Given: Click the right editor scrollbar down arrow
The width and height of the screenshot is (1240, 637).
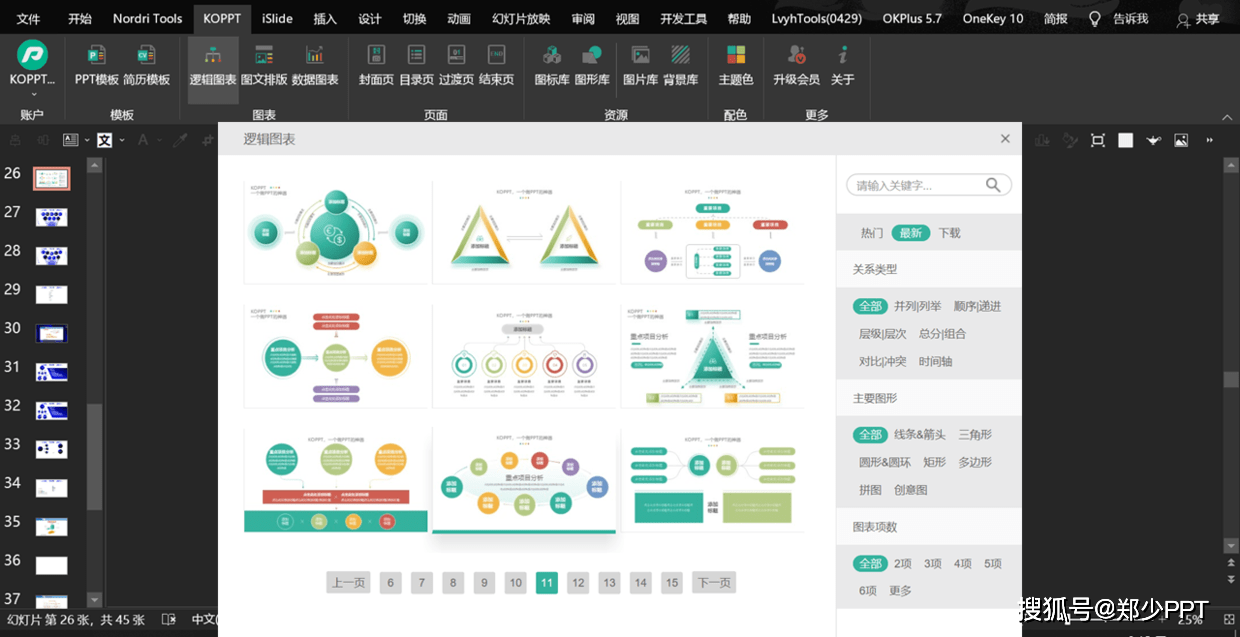Looking at the screenshot, I should [x=1231, y=546].
